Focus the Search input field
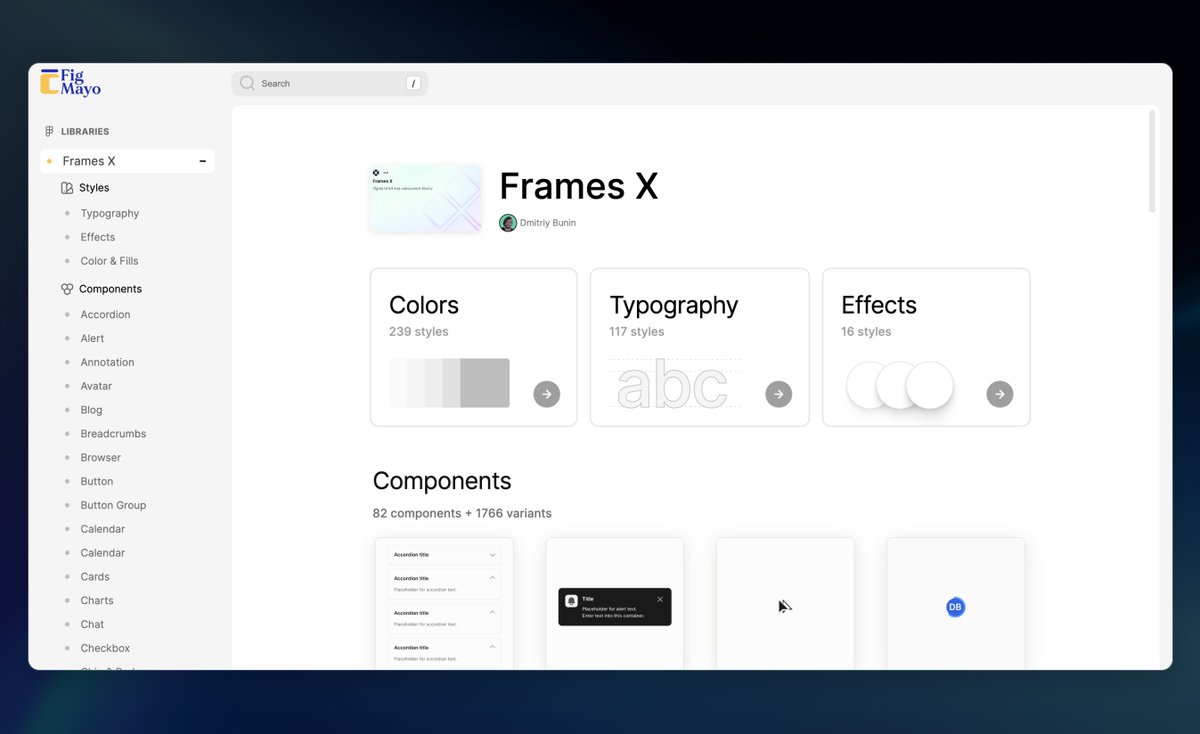The width and height of the screenshot is (1200, 734). [x=330, y=84]
